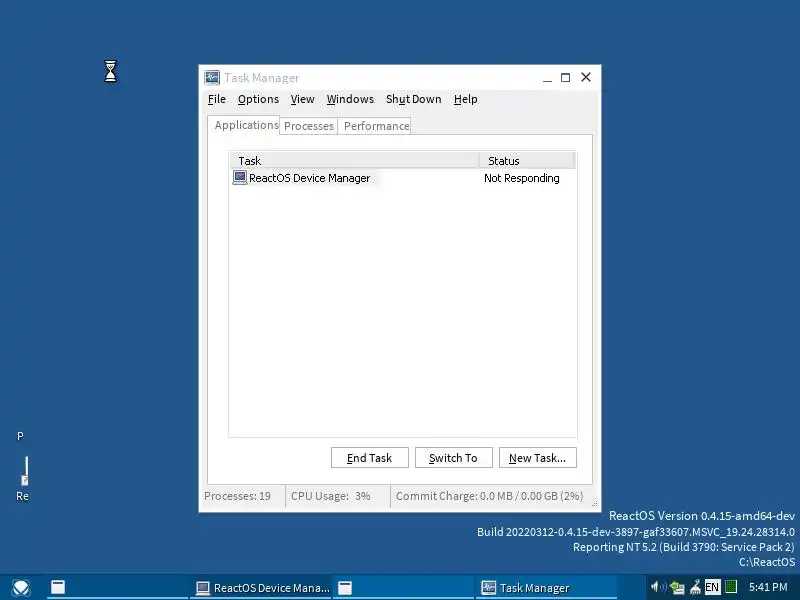Click the green CPU usage tray icon

point(731,587)
